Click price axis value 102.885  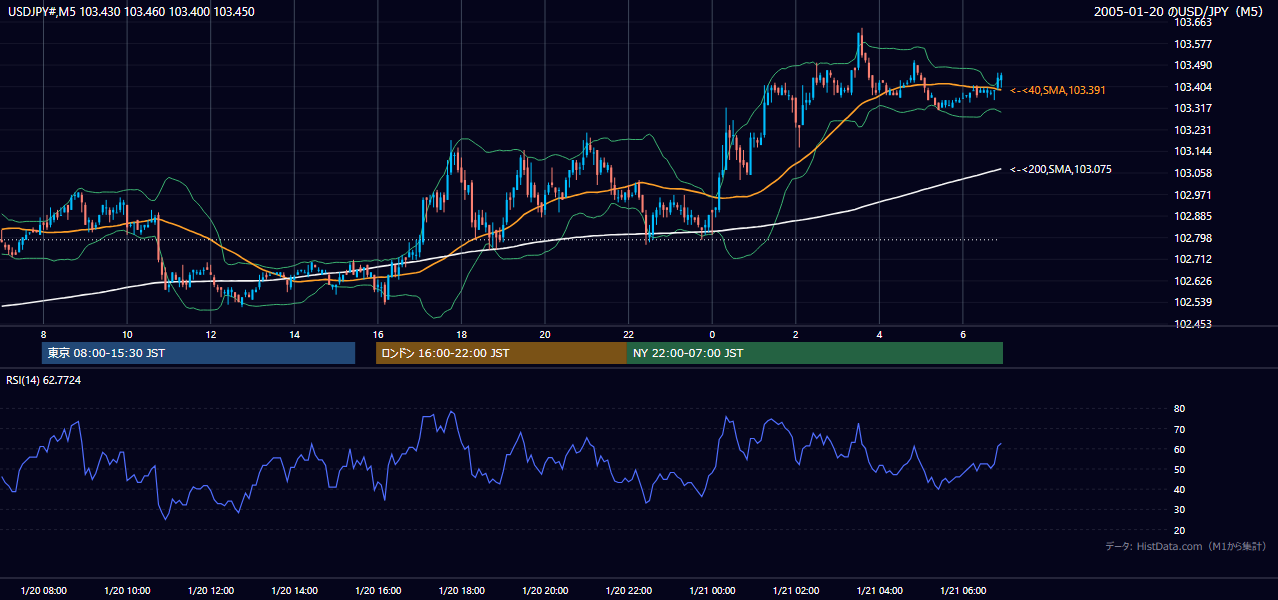click(x=1193, y=216)
